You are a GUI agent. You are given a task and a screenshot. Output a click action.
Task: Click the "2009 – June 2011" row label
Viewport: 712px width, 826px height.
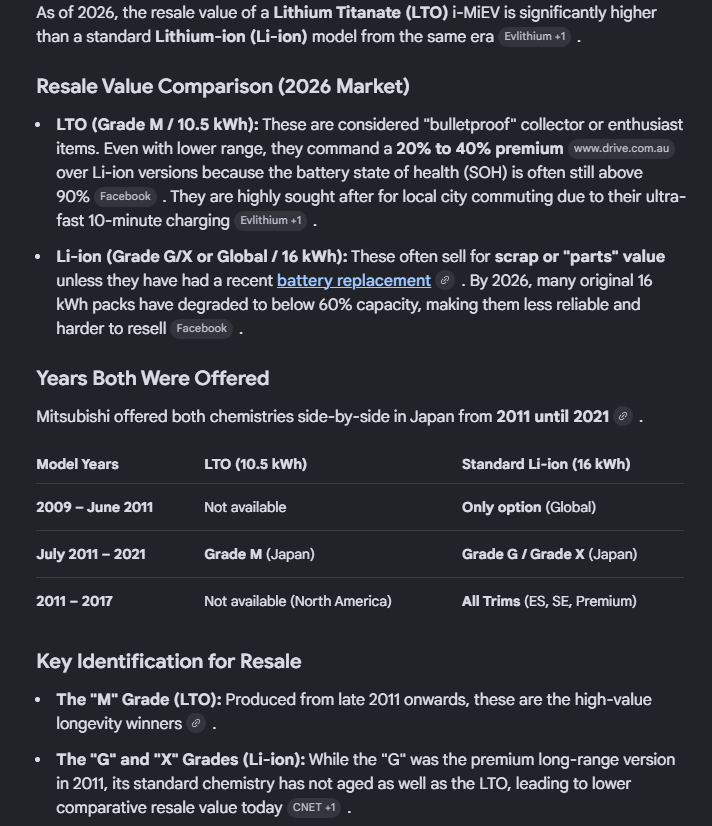(94, 507)
